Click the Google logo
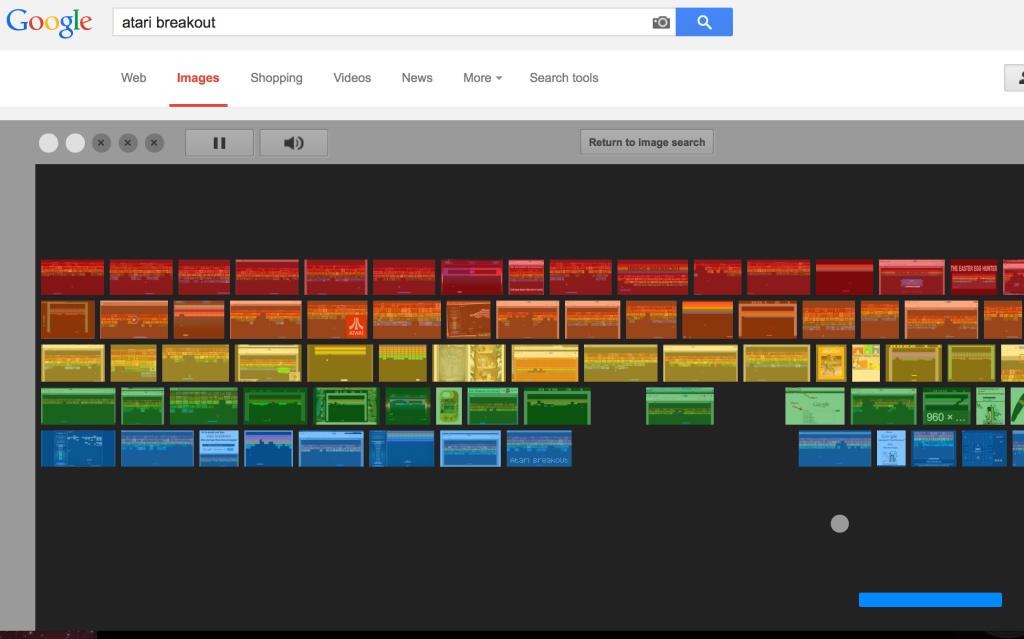1024x639 pixels. pos(49,21)
